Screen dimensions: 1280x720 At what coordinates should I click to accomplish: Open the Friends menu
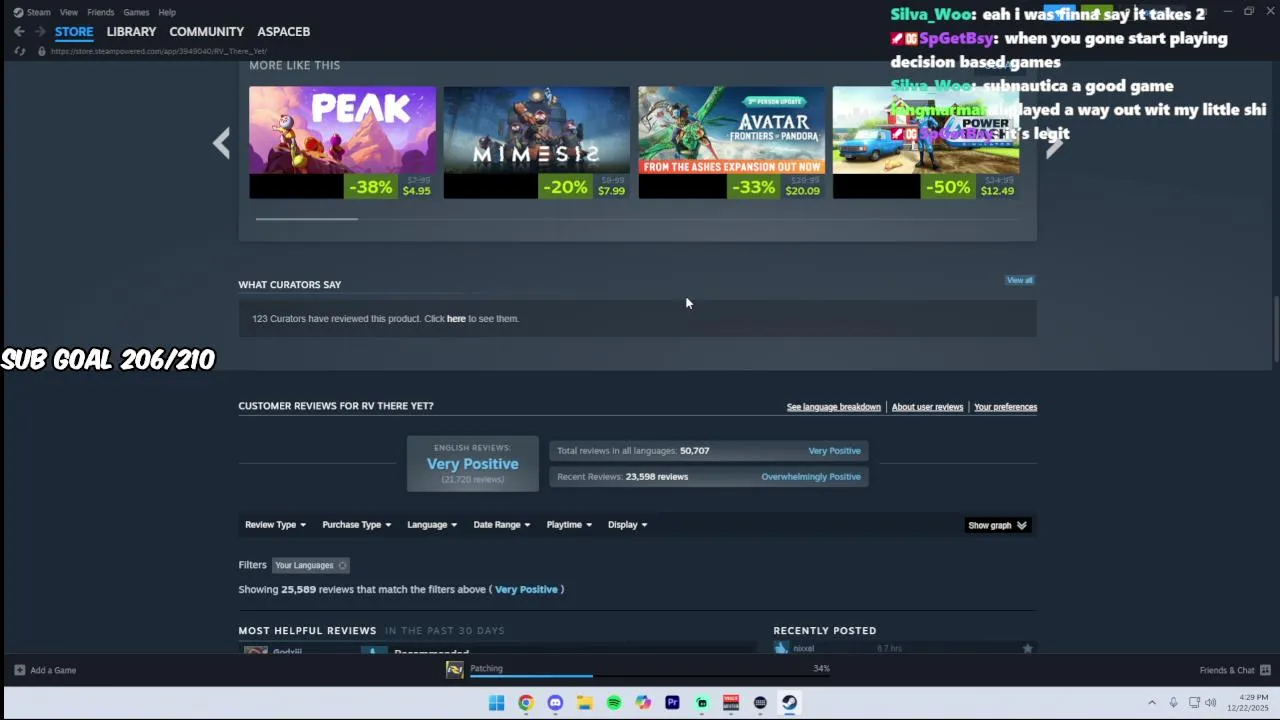(x=100, y=12)
